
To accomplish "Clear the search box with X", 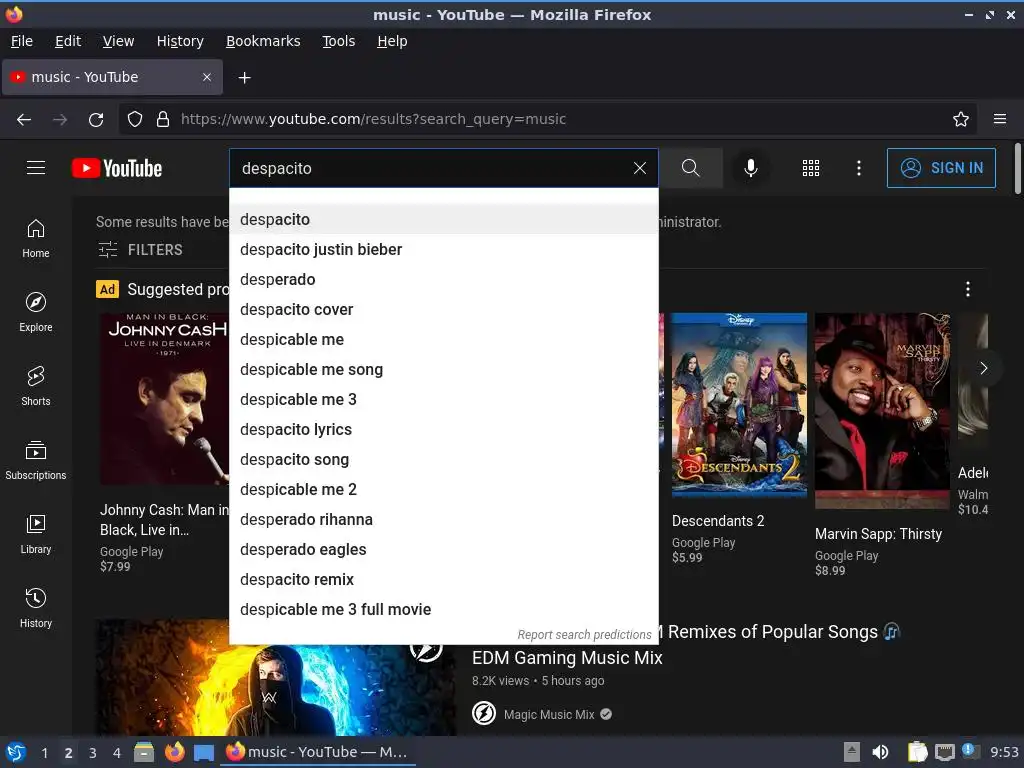I will (640, 168).
